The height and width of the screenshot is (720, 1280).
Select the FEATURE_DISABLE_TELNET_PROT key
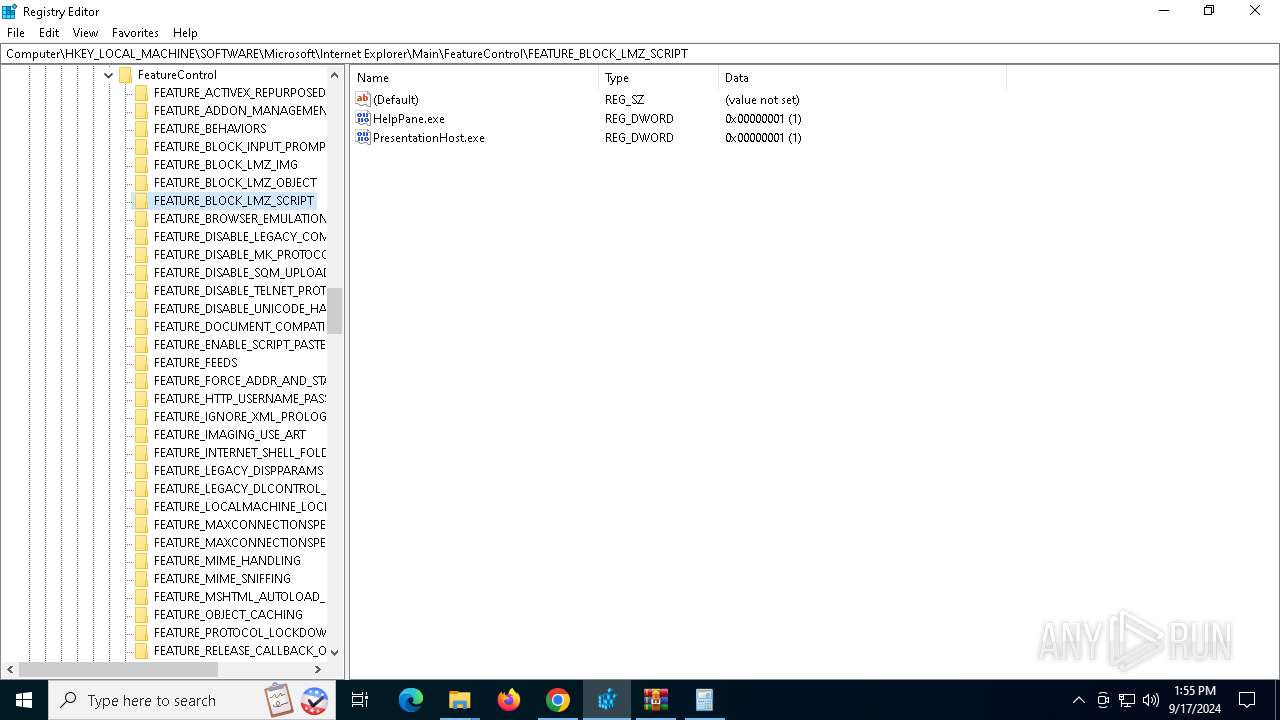[240, 291]
